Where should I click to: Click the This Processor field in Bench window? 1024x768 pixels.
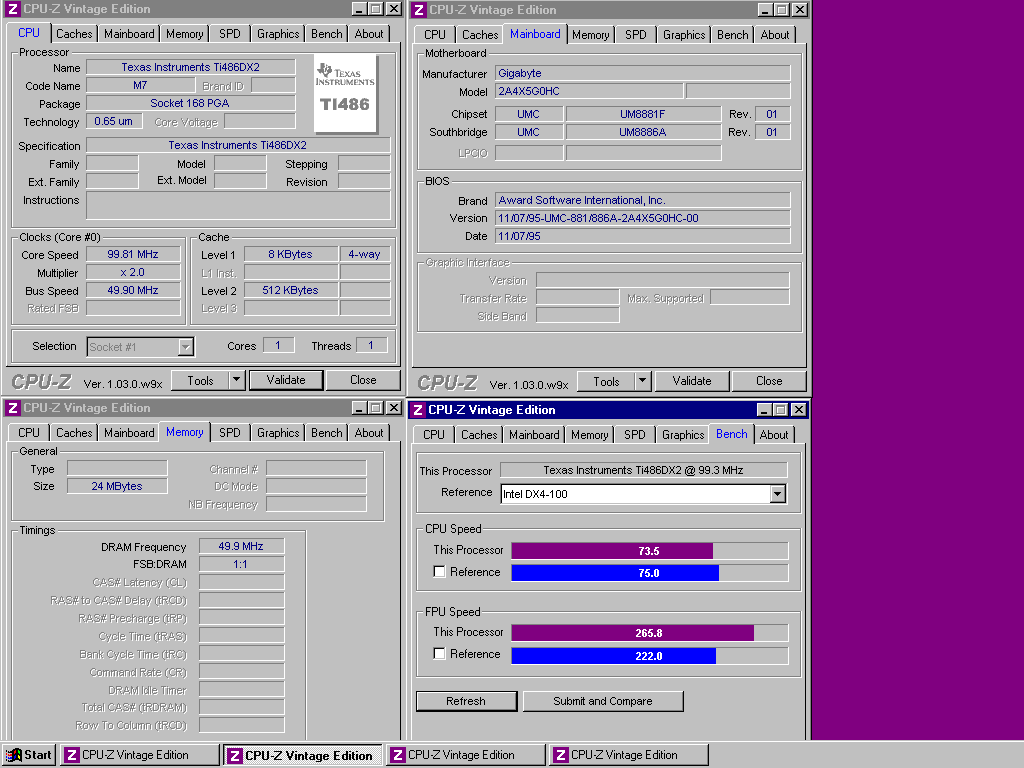[643, 470]
